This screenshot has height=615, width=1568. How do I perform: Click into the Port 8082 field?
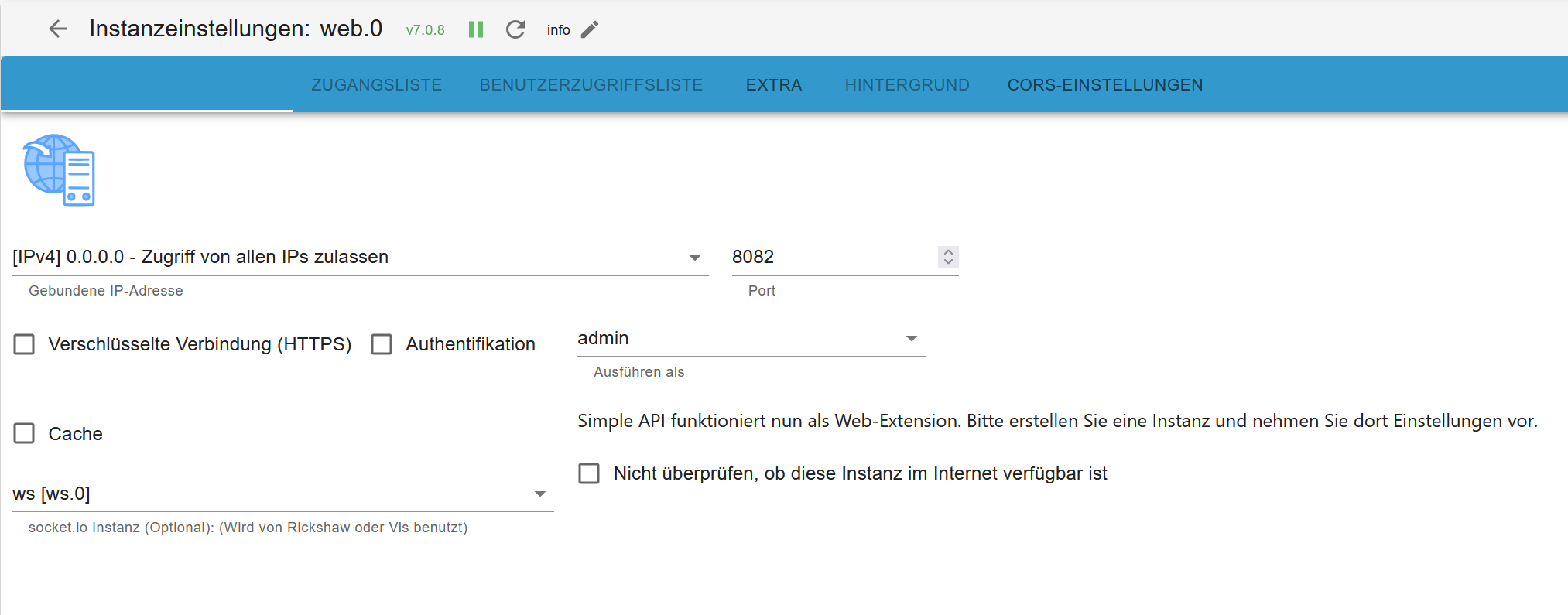pyautogui.click(x=832, y=257)
